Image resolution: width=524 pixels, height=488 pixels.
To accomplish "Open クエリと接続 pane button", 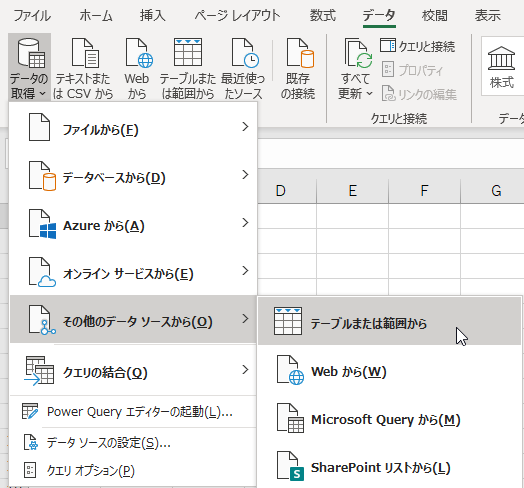I will coord(417,46).
